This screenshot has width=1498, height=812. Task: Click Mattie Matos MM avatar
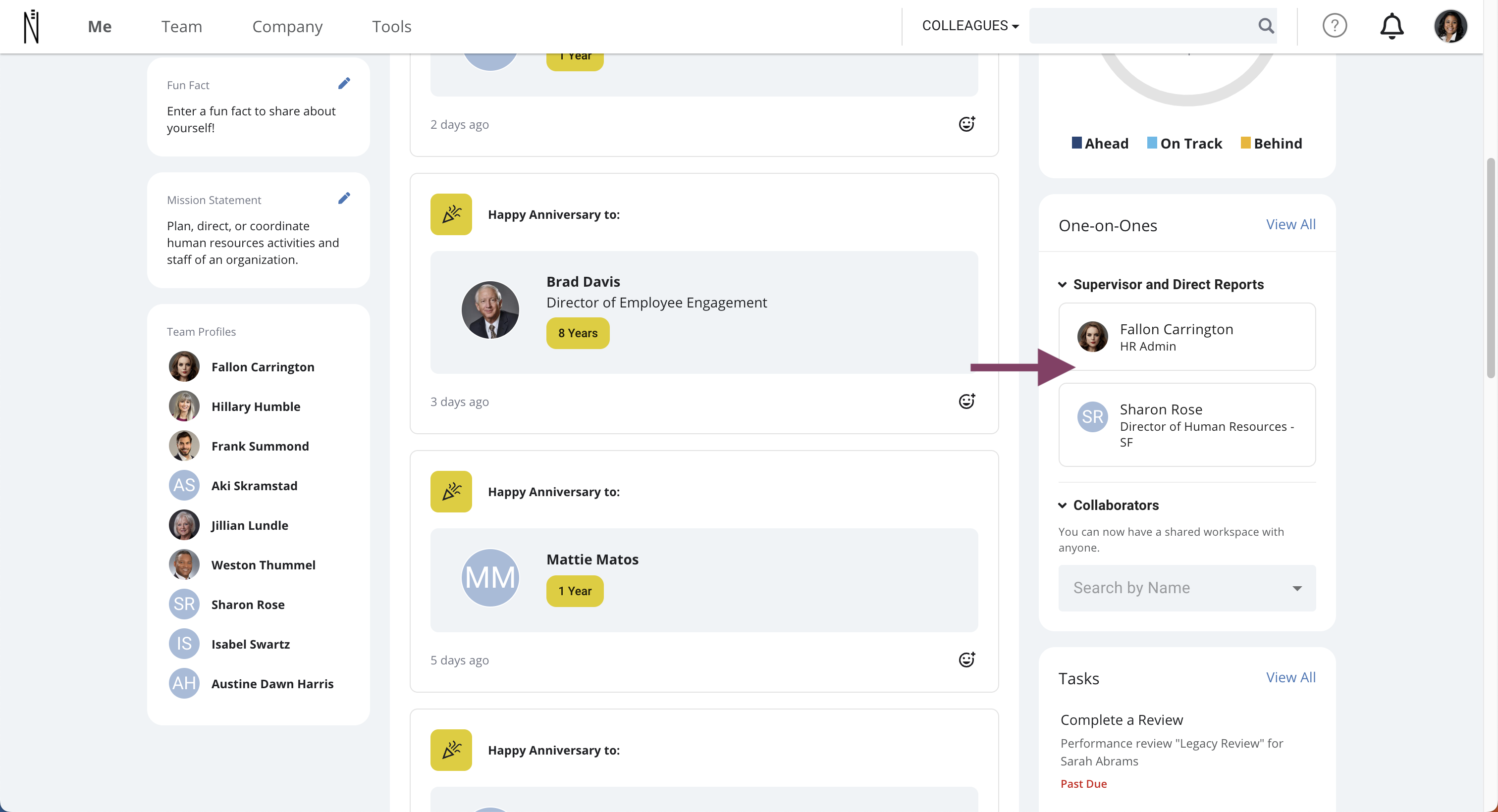click(x=490, y=577)
